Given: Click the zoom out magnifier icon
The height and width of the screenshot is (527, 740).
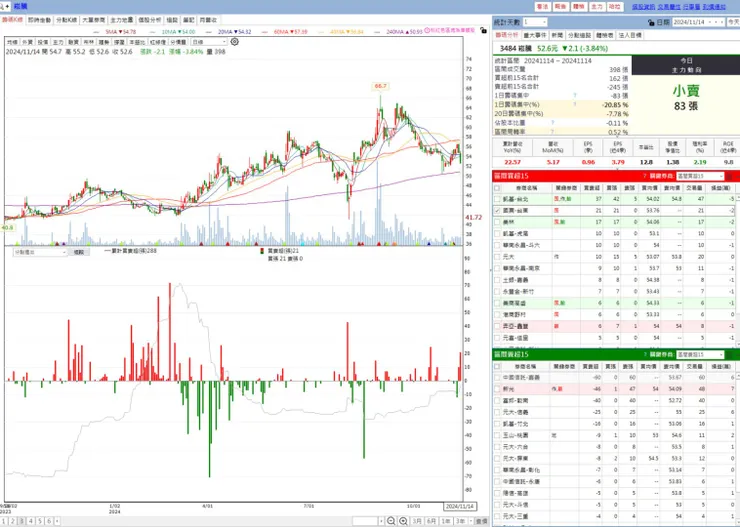Looking at the screenshot, I should point(391,521).
